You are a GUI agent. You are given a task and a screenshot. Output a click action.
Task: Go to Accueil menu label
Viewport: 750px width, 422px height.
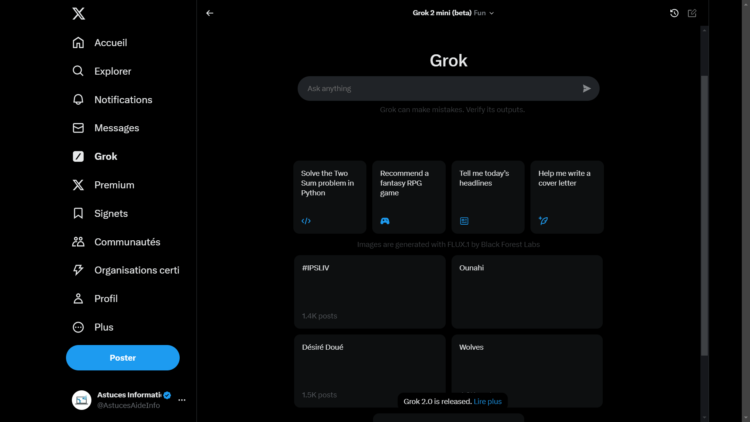point(110,43)
